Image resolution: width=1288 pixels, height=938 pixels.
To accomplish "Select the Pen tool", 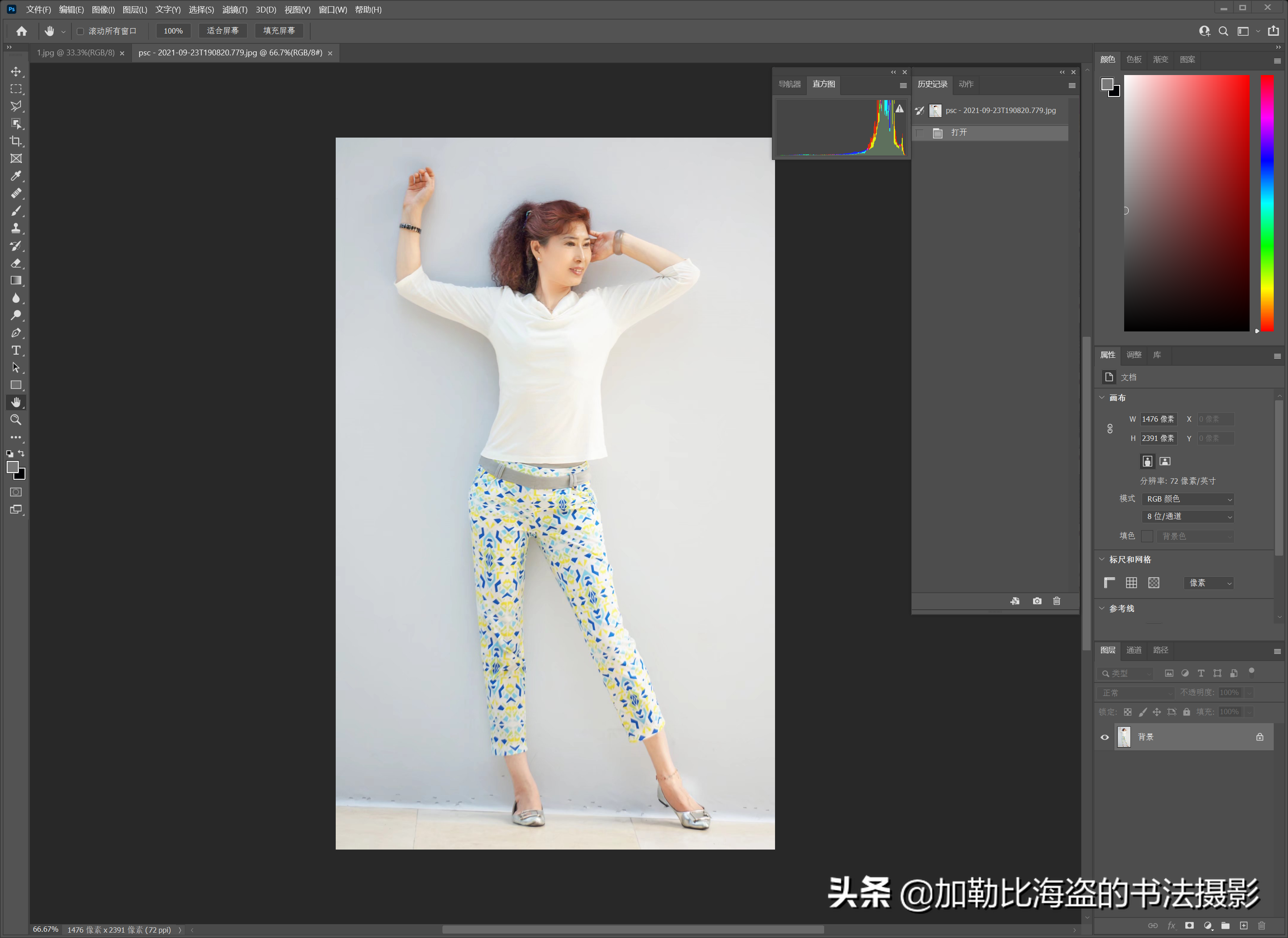I will [16, 333].
